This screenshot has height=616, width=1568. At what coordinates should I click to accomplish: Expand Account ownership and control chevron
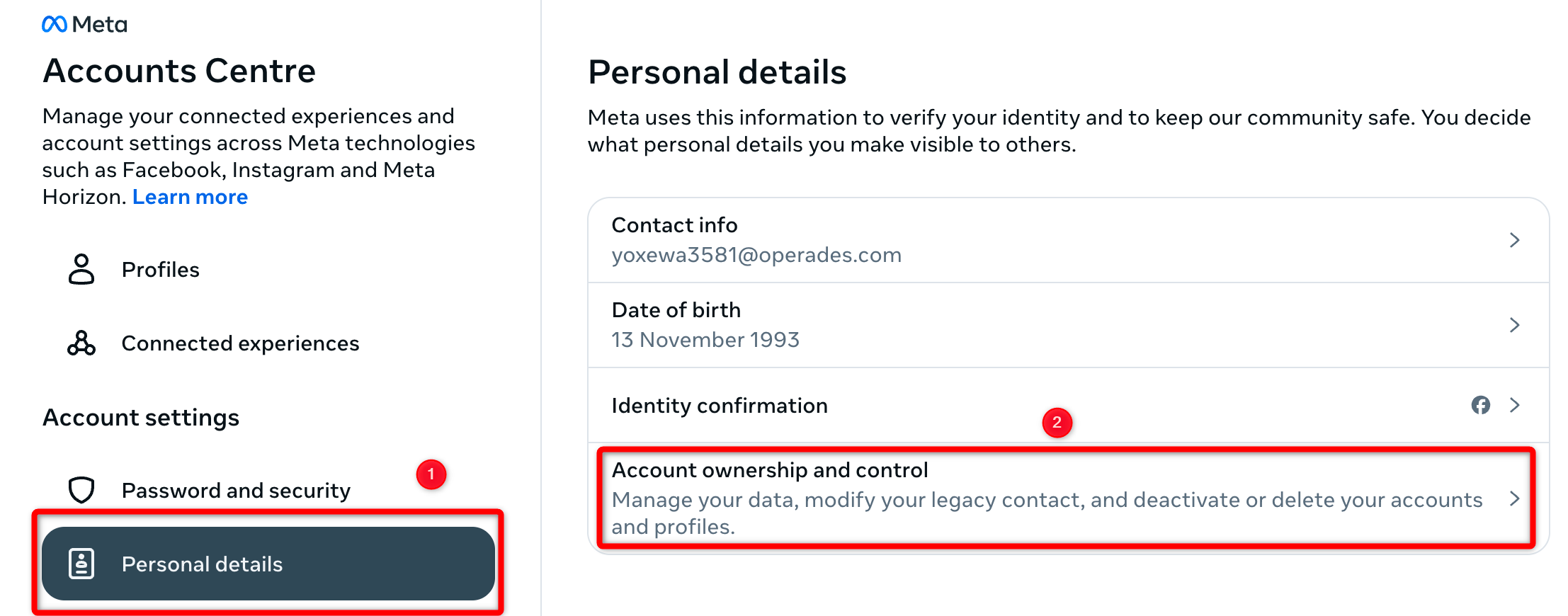(1514, 498)
